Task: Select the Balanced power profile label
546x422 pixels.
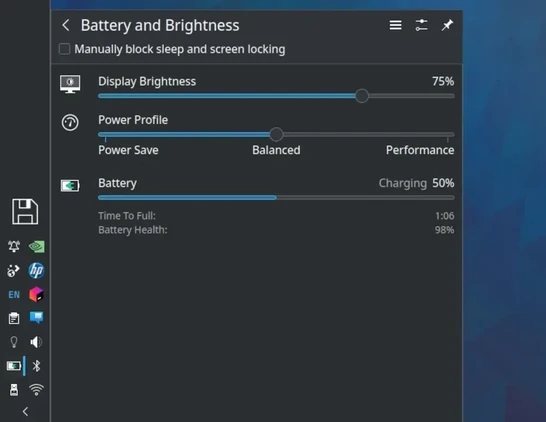Action: [x=276, y=150]
